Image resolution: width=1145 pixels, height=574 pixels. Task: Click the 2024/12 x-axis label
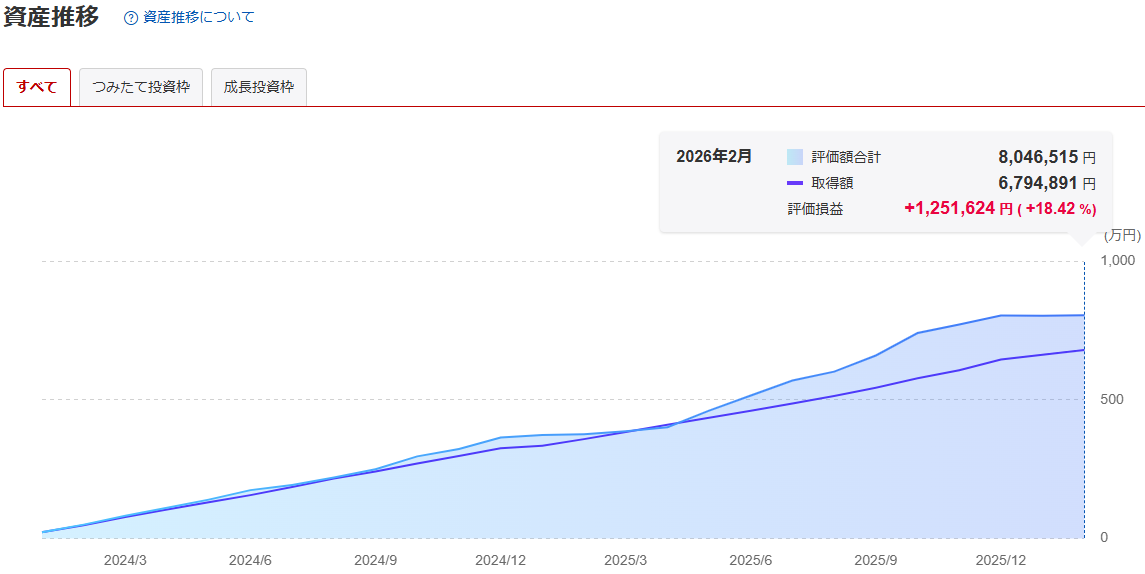pos(500,560)
